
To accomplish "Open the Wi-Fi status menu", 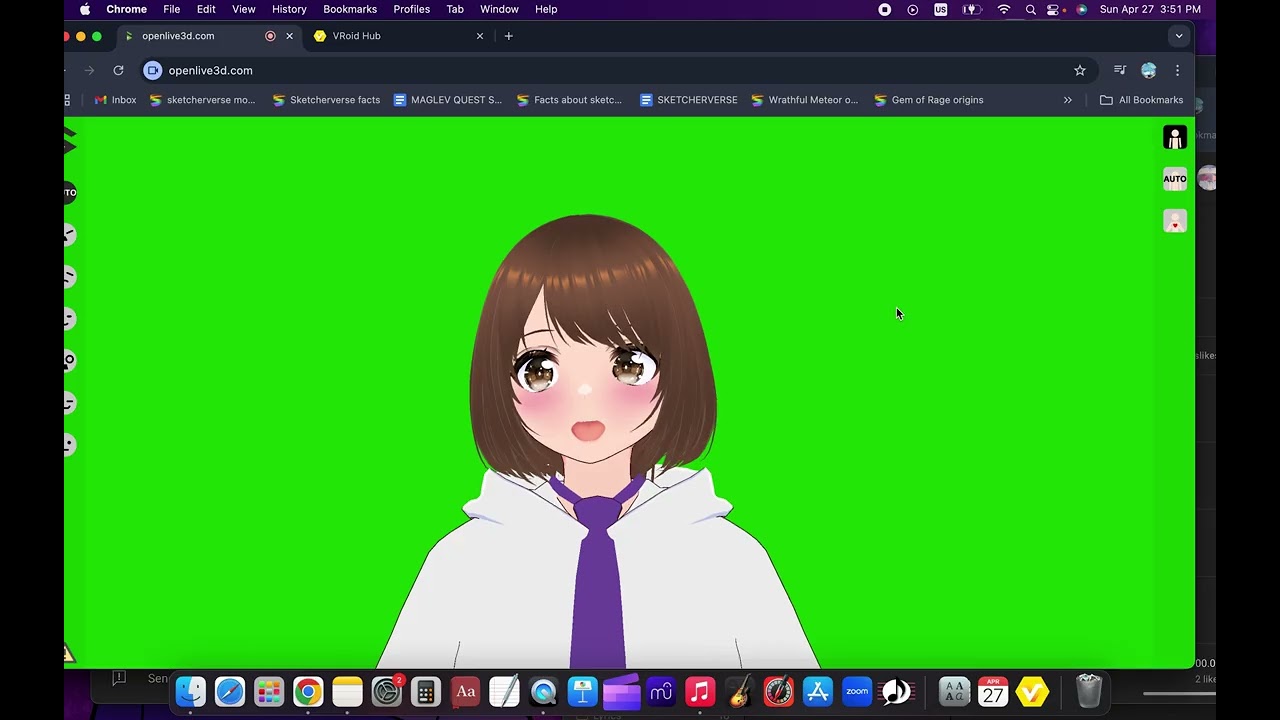I will (1004, 9).
